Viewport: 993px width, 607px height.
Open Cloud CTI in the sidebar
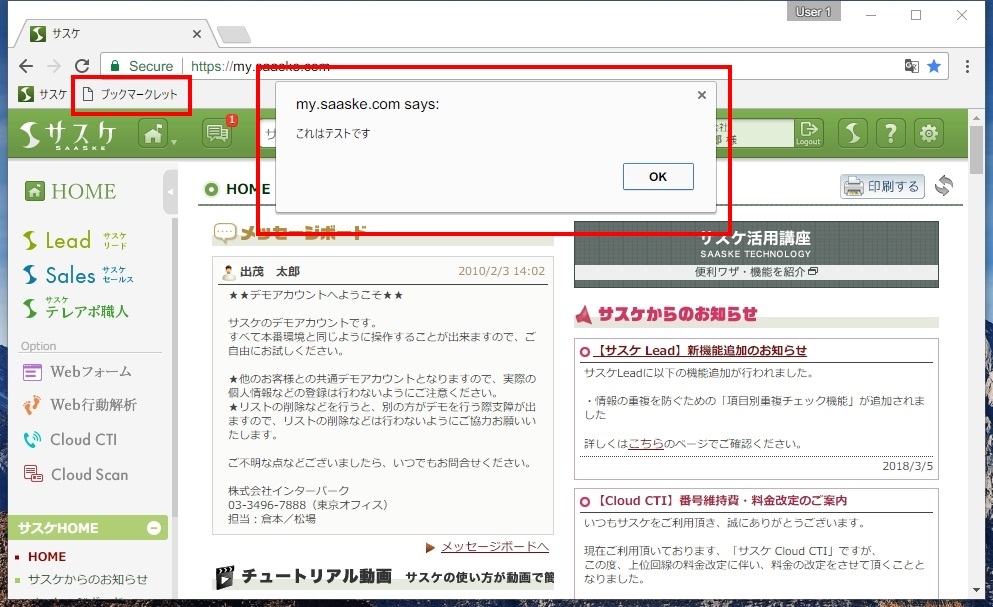[x=83, y=440]
